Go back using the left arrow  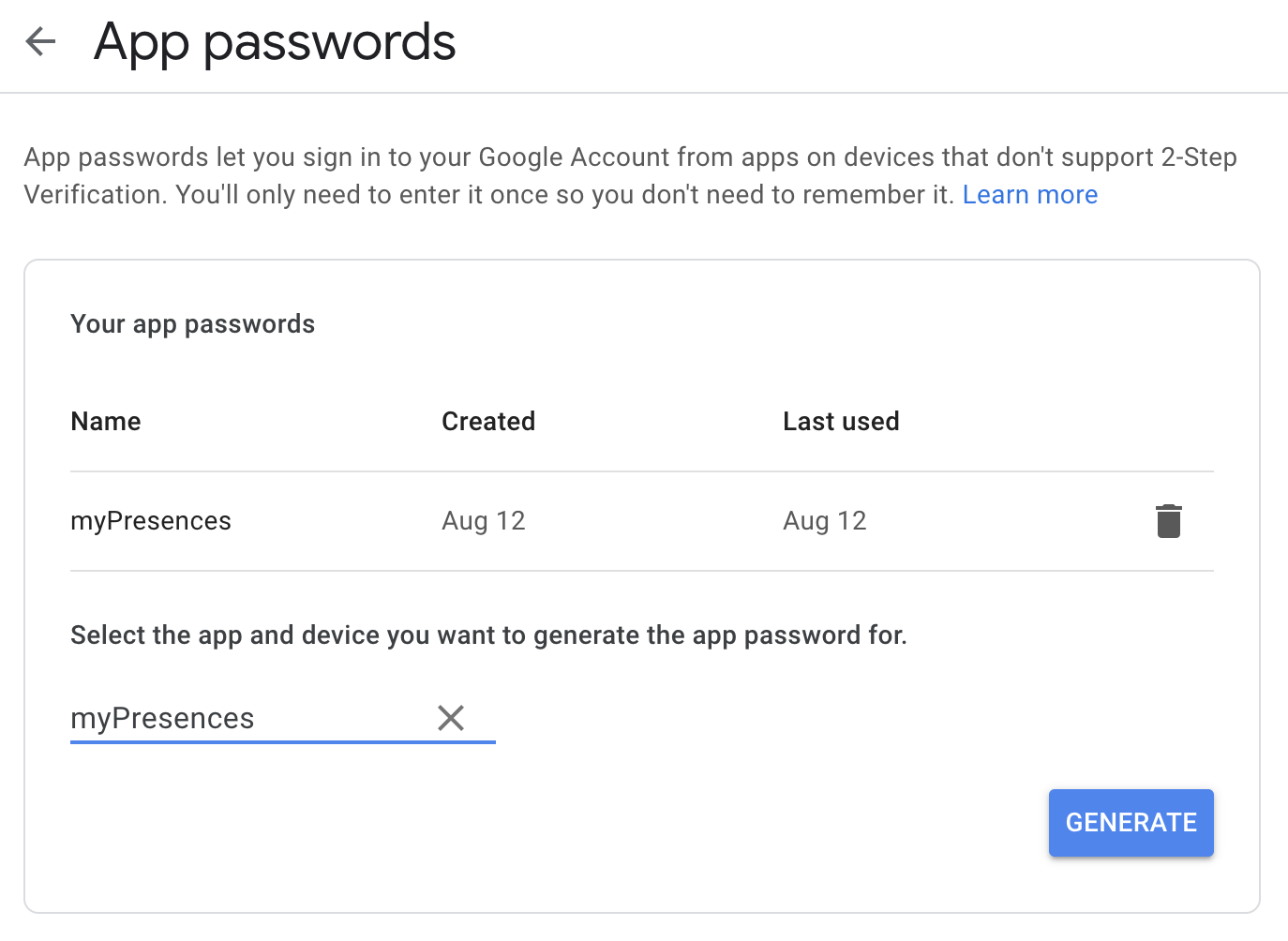(x=40, y=41)
